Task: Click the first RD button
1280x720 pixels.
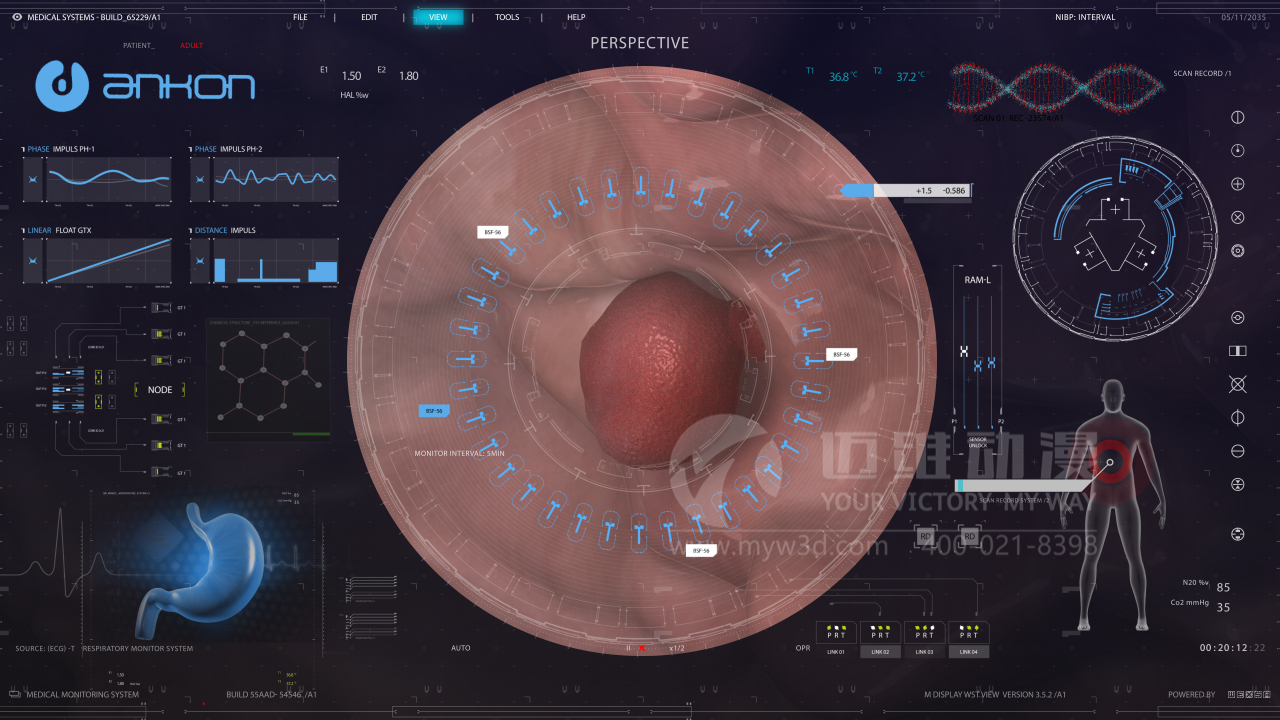Action: pos(925,537)
